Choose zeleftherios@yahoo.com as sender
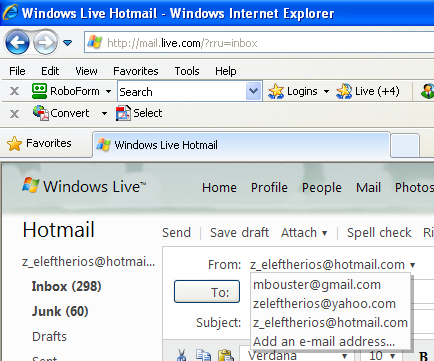434x361 pixels. [x=324, y=304]
